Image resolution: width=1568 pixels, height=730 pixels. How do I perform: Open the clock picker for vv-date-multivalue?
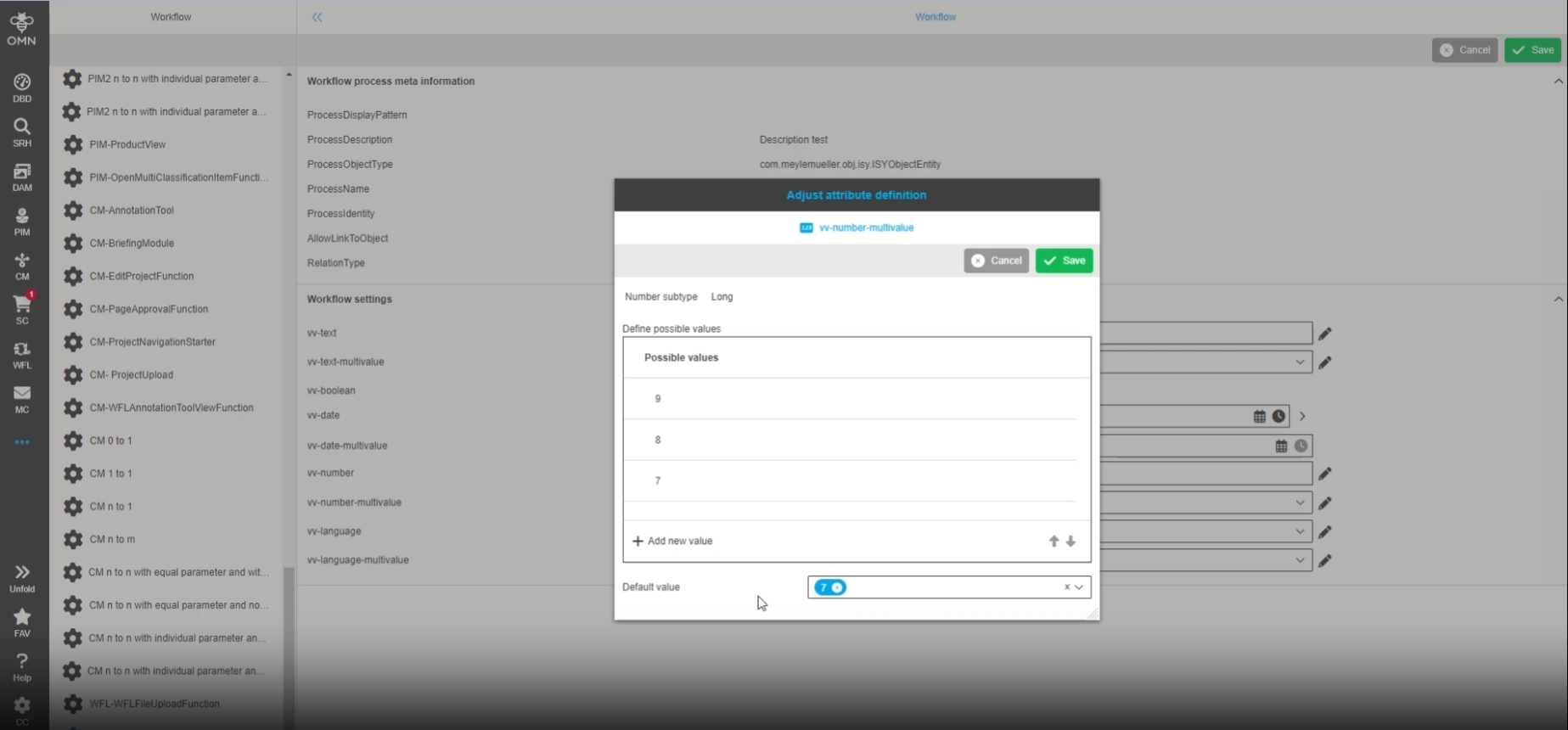pyautogui.click(x=1301, y=446)
